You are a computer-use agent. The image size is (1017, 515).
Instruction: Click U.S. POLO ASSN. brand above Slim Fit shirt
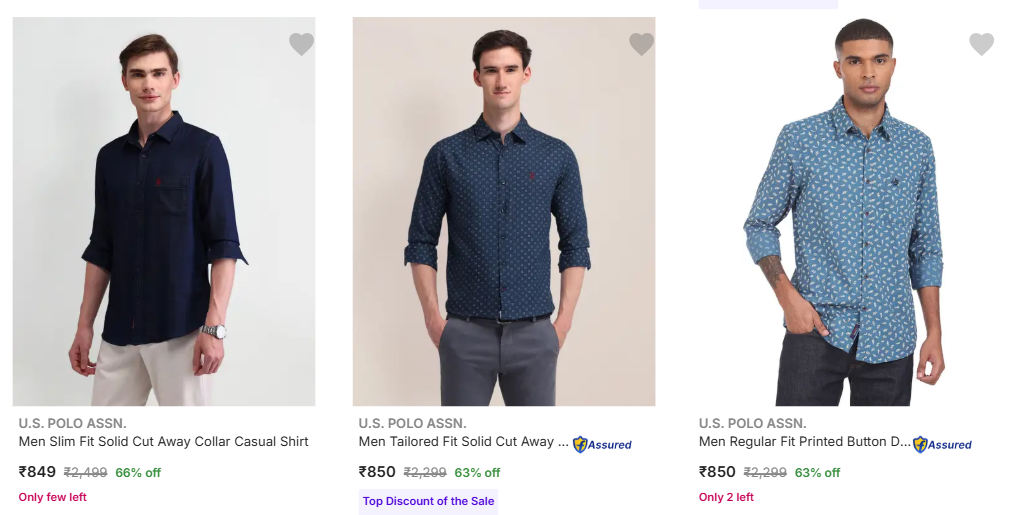pyautogui.click(x=72, y=423)
